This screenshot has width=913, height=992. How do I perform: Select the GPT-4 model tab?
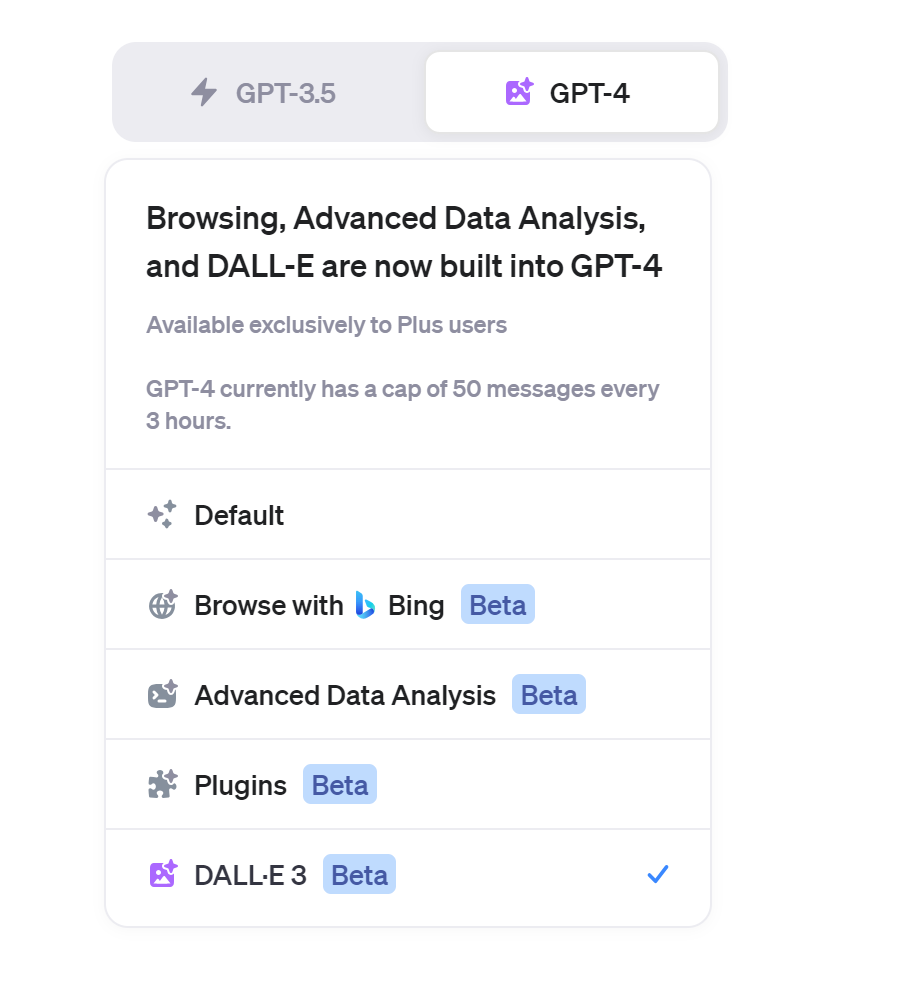point(572,93)
